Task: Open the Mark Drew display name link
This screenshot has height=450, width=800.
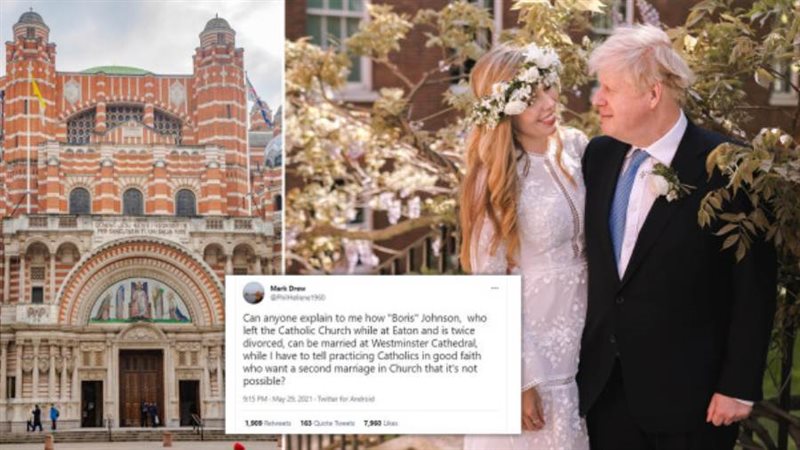Action: pyautogui.click(x=288, y=288)
